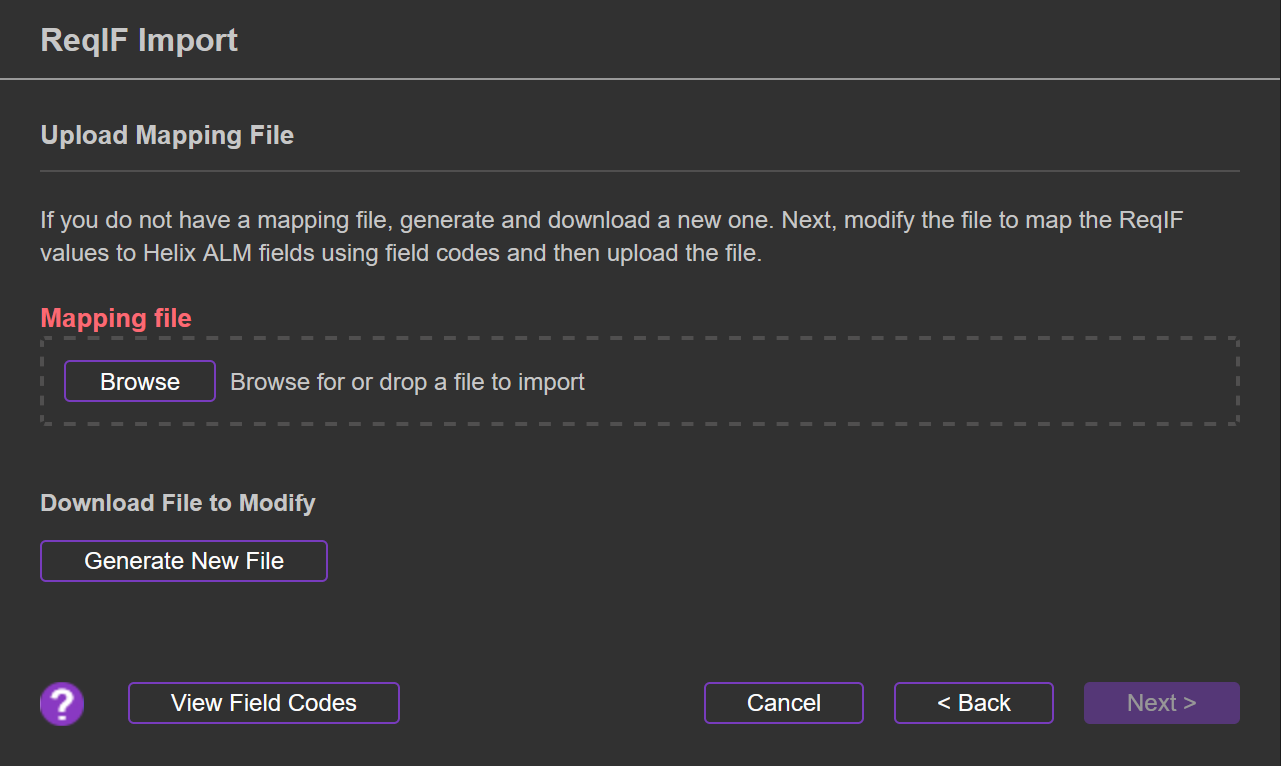Click the red Mapping file label

pyautogui.click(x=116, y=318)
